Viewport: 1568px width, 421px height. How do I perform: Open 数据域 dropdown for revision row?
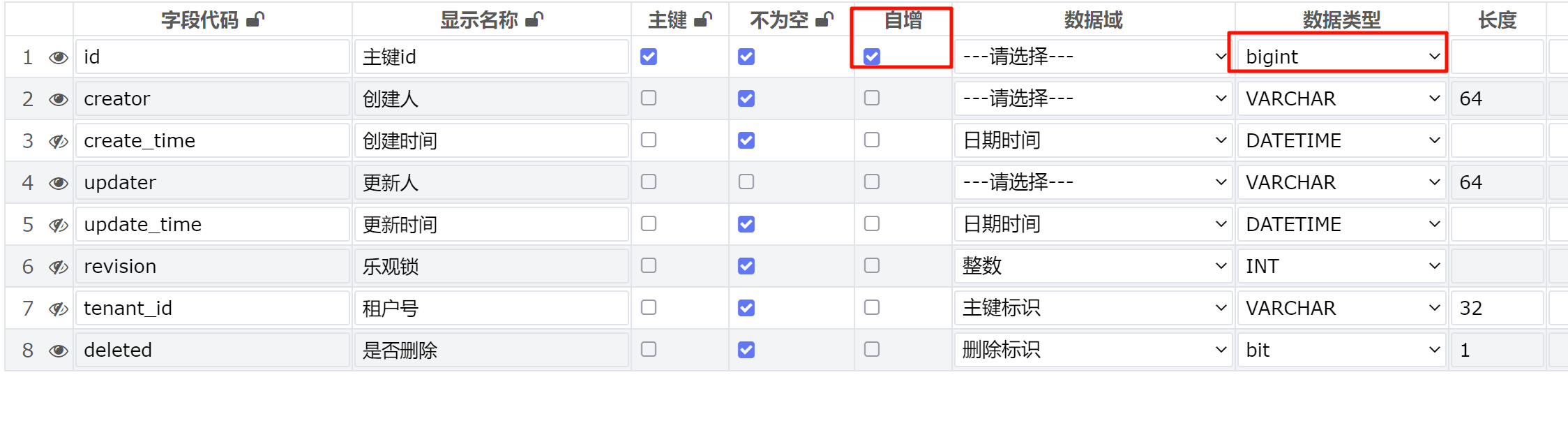[1094, 266]
